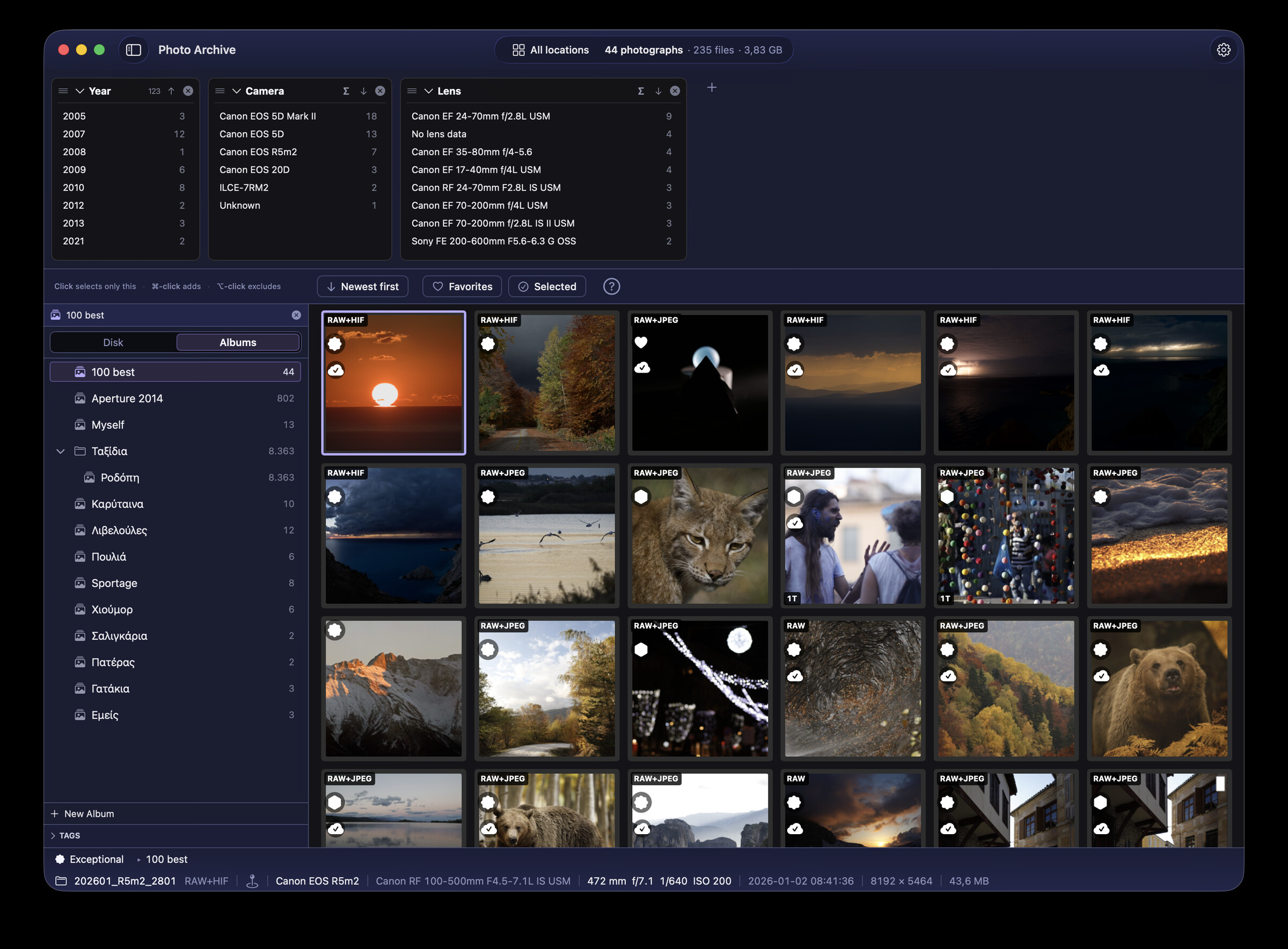Image resolution: width=1288 pixels, height=949 pixels.
Task: Open the Year column type dropdown
Action: point(80,91)
